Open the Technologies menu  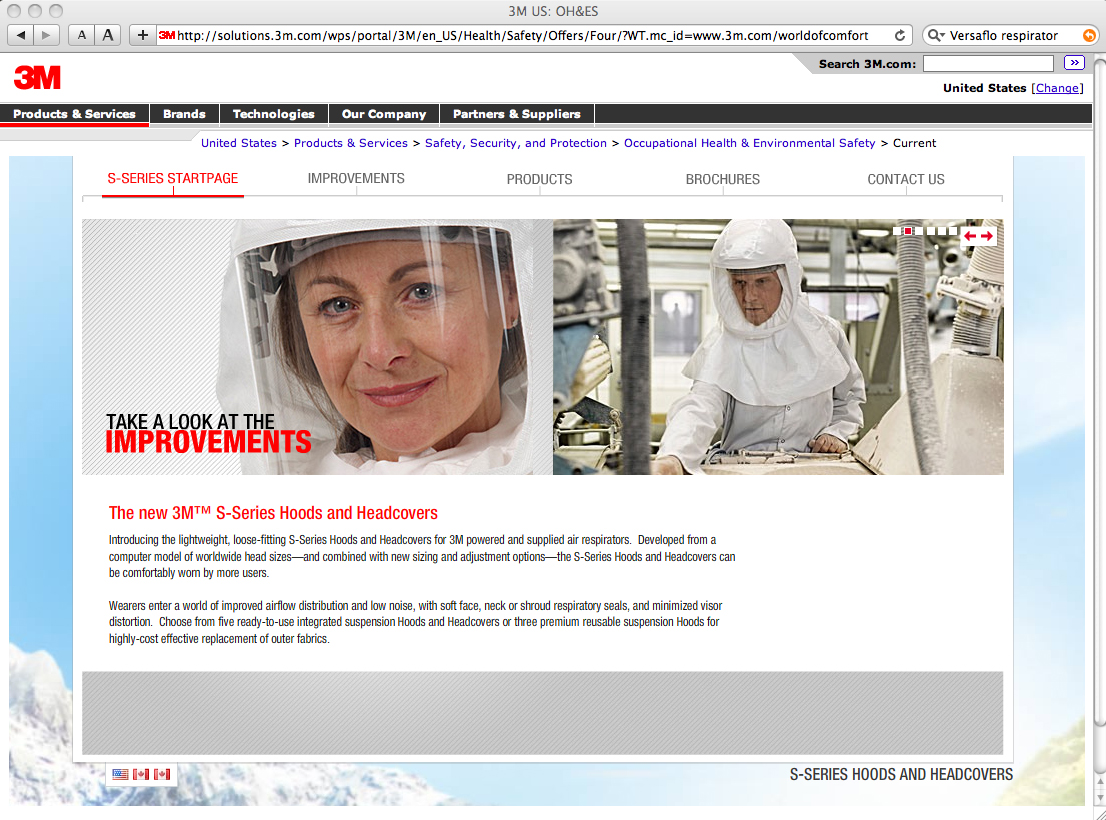[274, 114]
